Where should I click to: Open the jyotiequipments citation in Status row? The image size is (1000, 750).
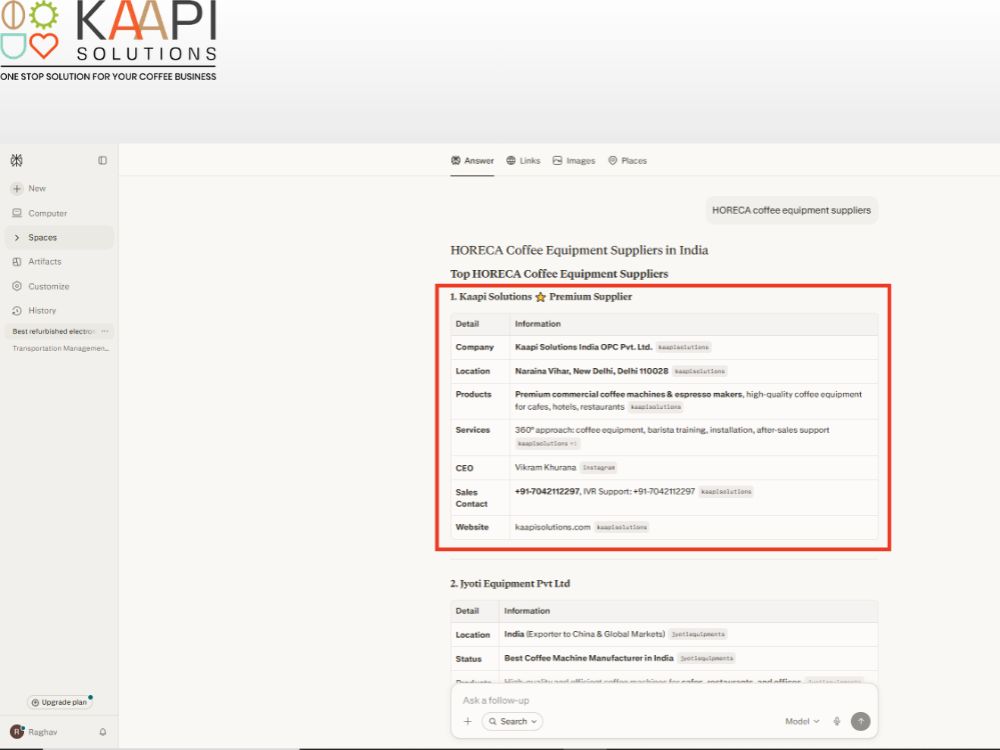707,658
